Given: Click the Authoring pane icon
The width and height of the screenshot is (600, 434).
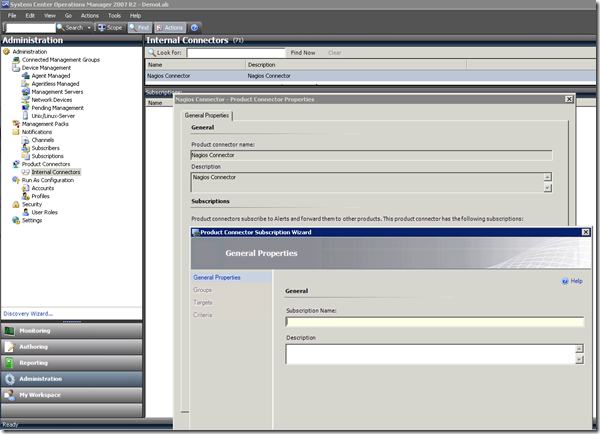Looking at the screenshot, I should tap(10, 347).
